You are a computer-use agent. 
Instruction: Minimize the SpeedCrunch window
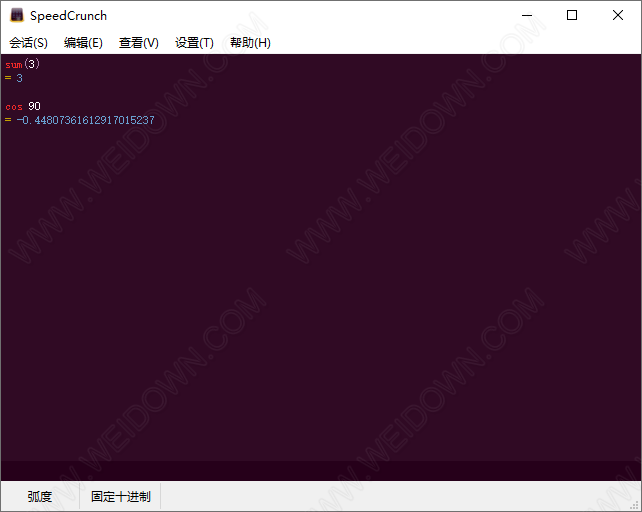click(527, 15)
